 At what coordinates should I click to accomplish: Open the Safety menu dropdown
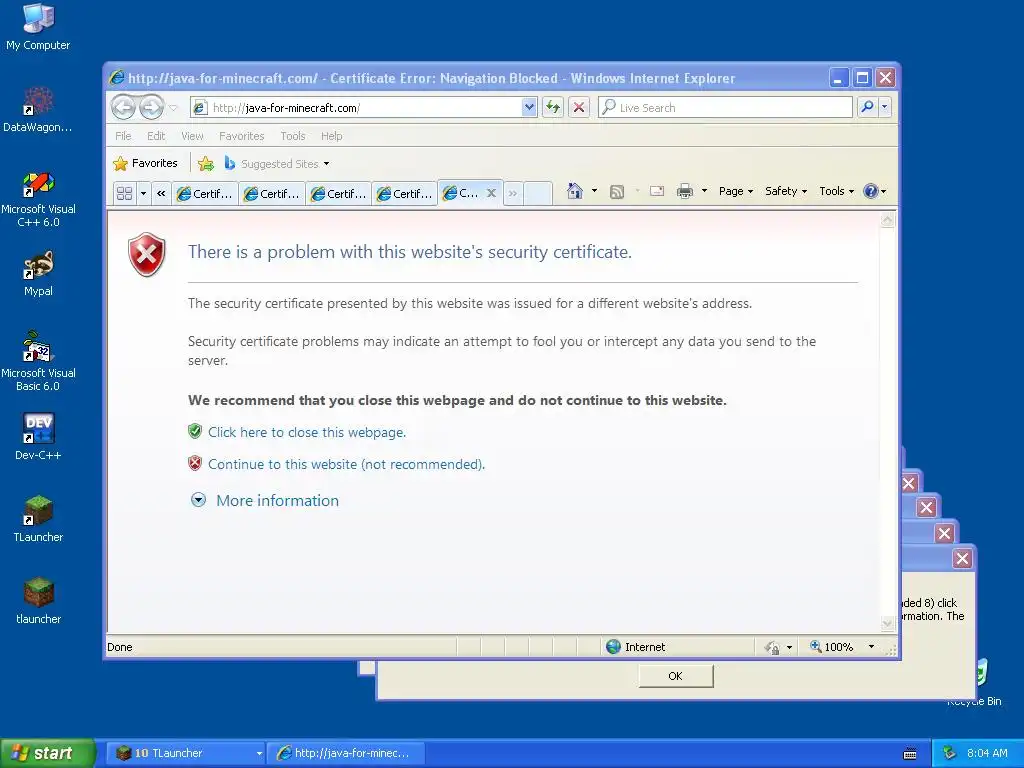click(x=786, y=191)
